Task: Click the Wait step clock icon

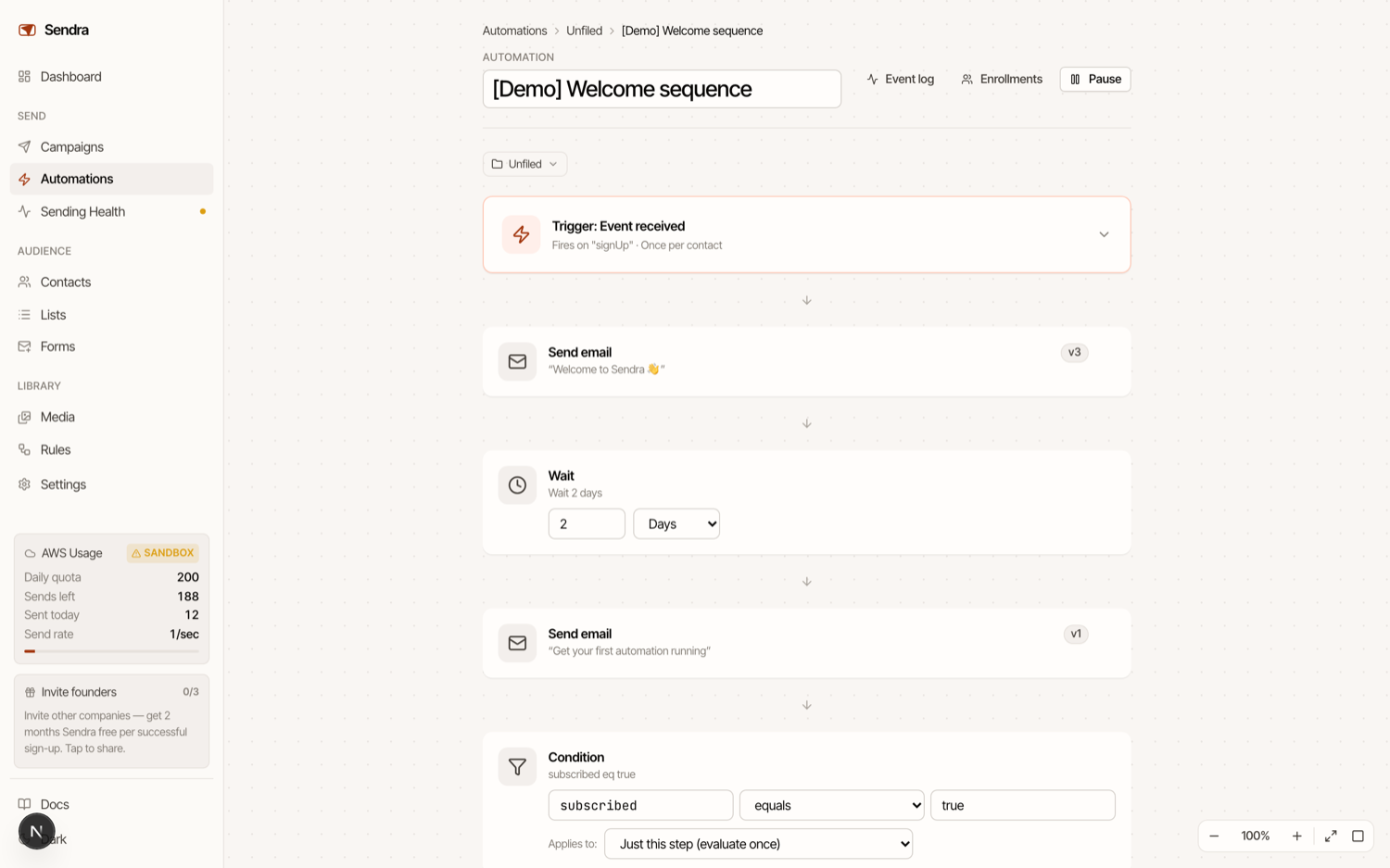Action: coord(517,484)
